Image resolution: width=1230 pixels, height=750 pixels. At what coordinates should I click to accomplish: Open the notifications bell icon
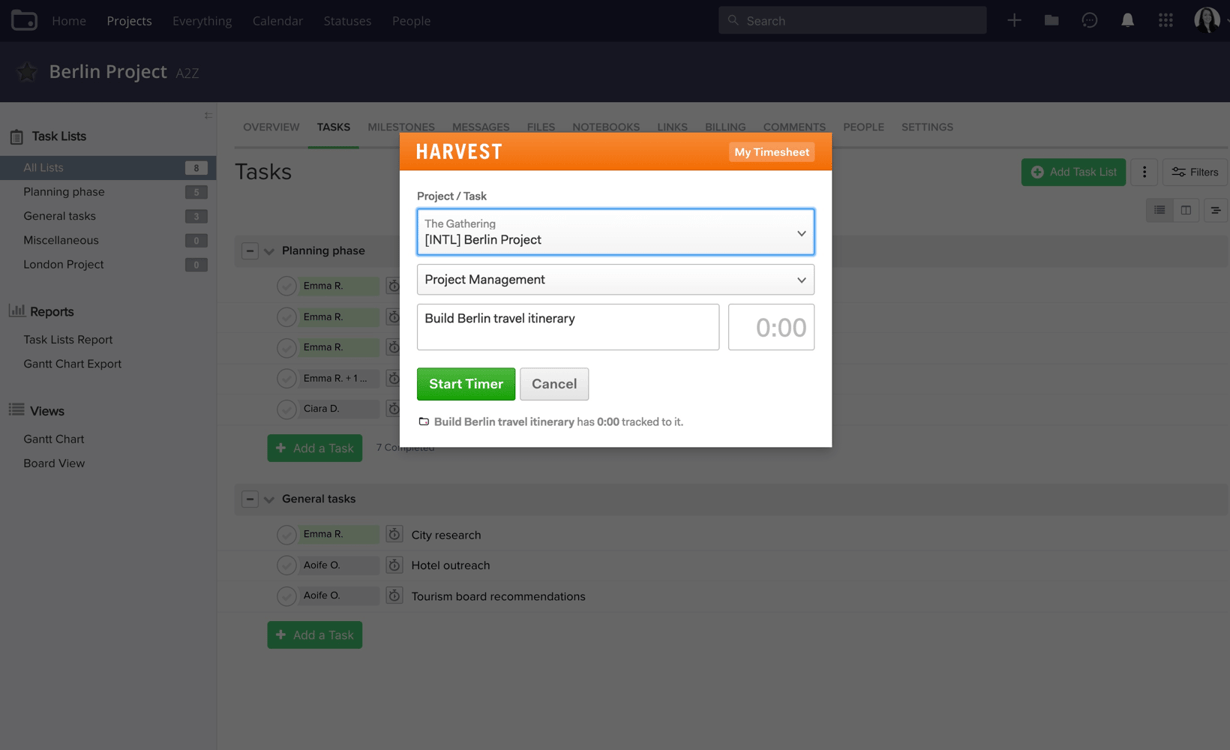click(1128, 20)
